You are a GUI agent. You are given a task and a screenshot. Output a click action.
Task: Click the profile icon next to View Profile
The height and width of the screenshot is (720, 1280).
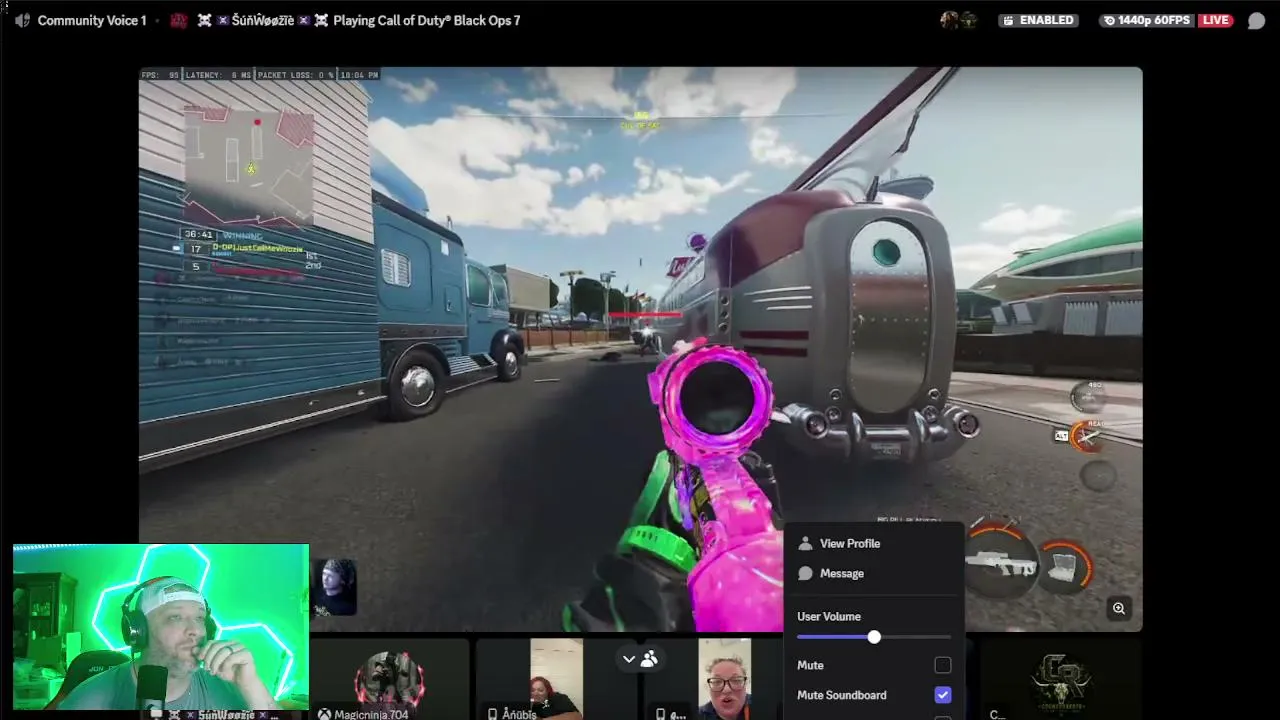click(805, 543)
